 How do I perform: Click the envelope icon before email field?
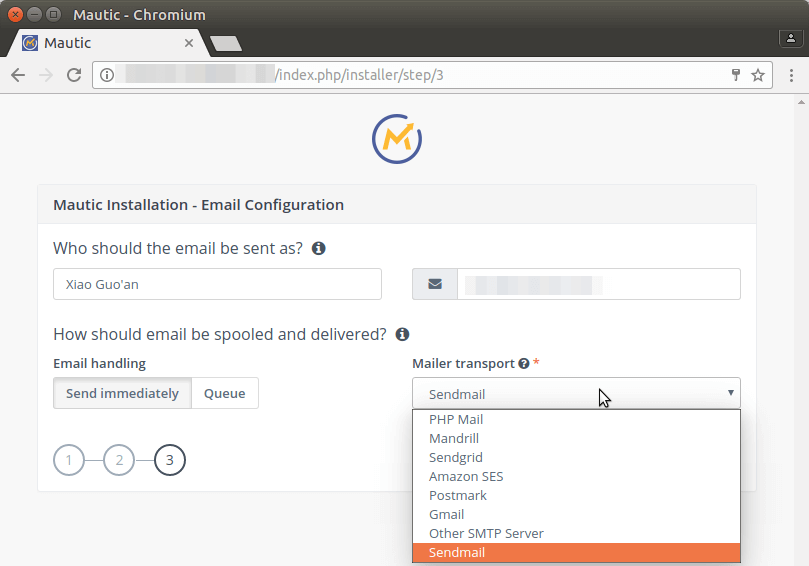435,284
